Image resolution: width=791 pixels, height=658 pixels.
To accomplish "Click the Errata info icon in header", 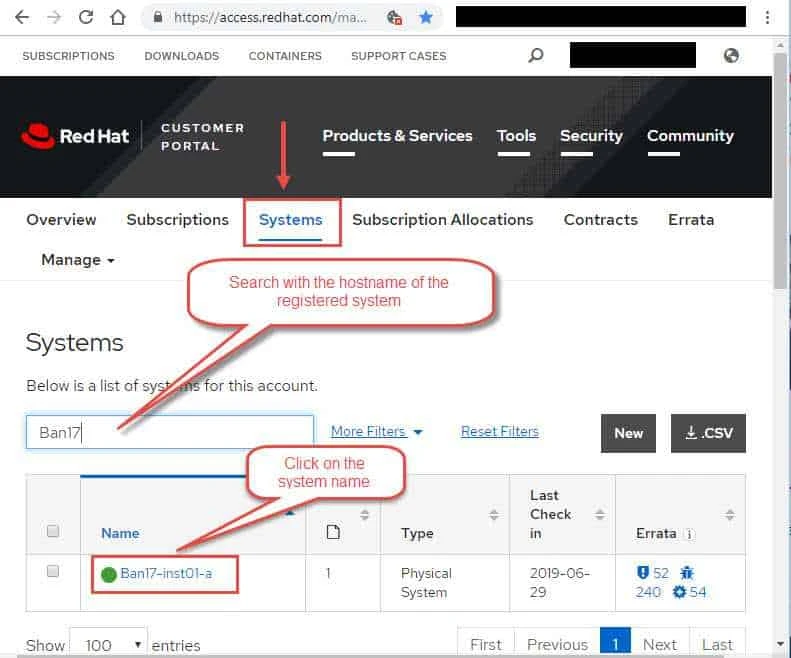I will click(689, 534).
